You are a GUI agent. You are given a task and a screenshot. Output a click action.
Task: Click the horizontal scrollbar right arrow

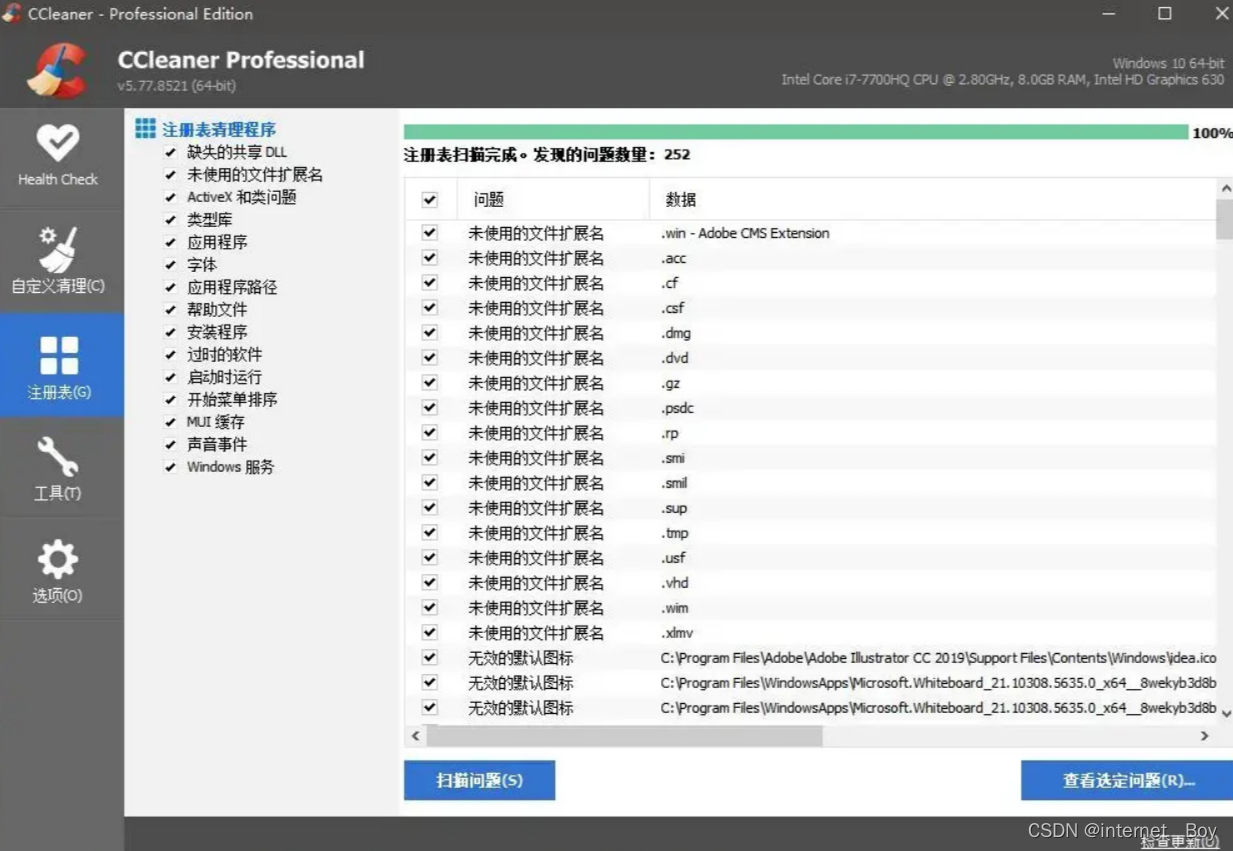[1205, 735]
